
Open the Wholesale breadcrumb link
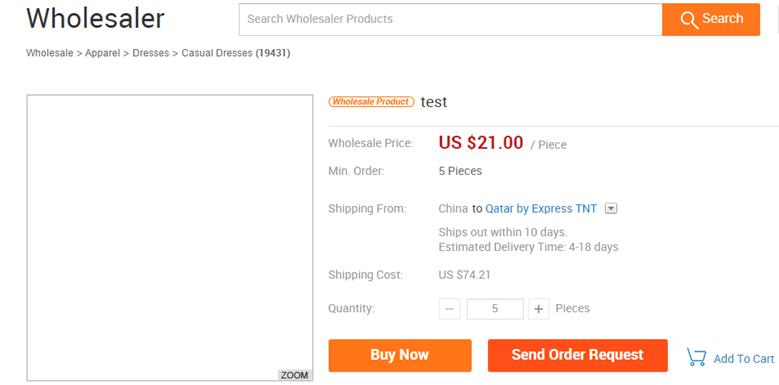(x=50, y=53)
